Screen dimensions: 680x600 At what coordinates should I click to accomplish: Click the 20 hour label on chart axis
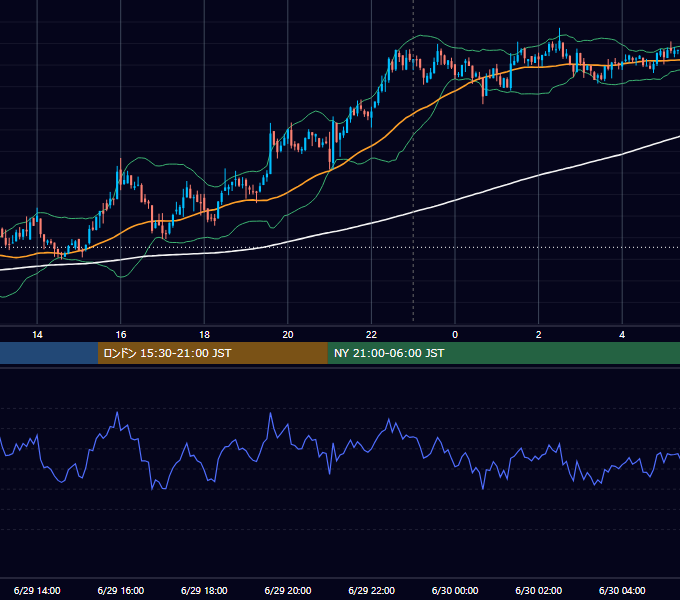click(288, 335)
